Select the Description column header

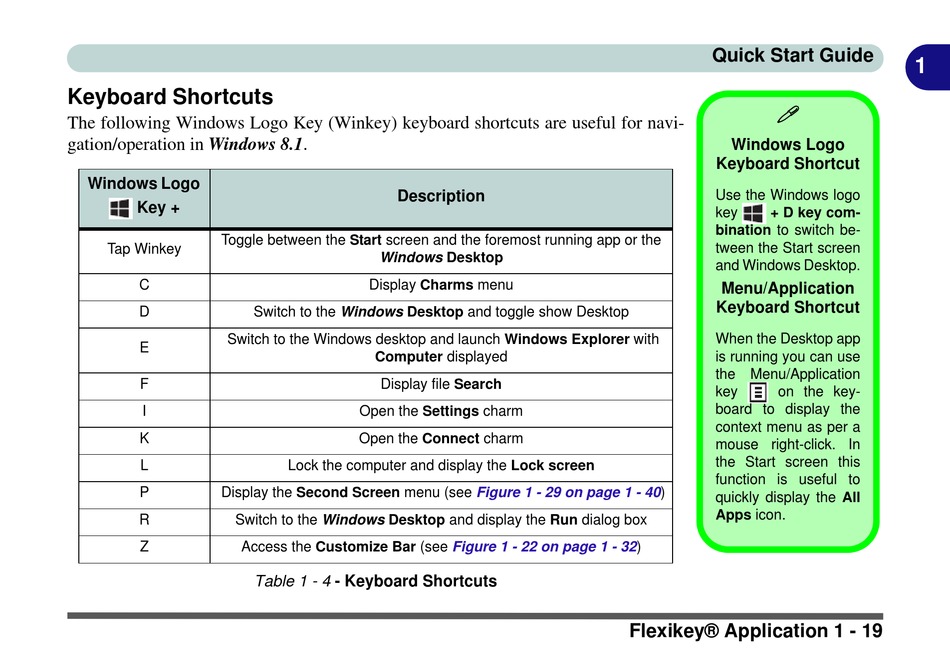(x=441, y=199)
